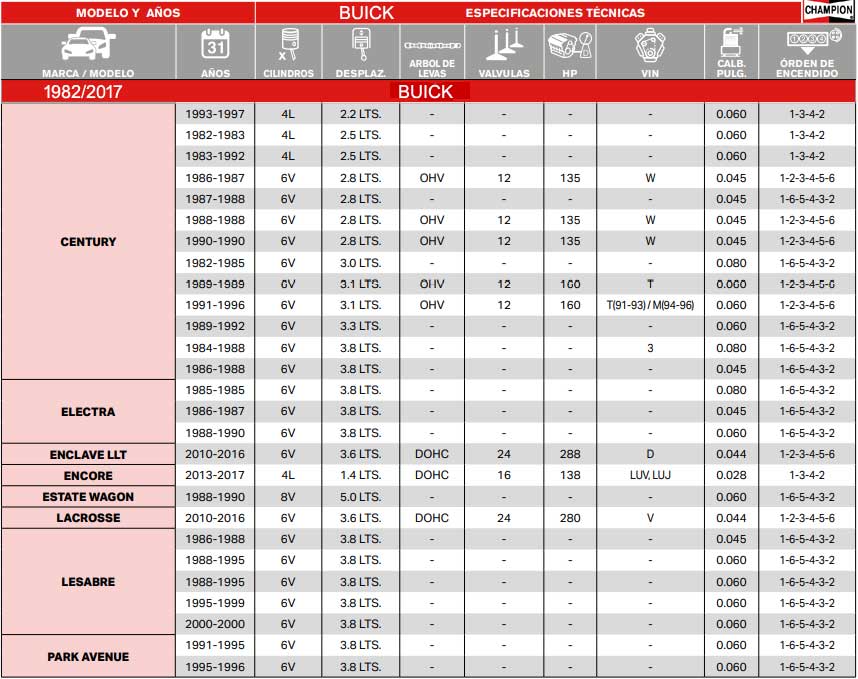Click the engine block icon above VIN
Viewport: 858px width, 679px height.
(650, 45)
